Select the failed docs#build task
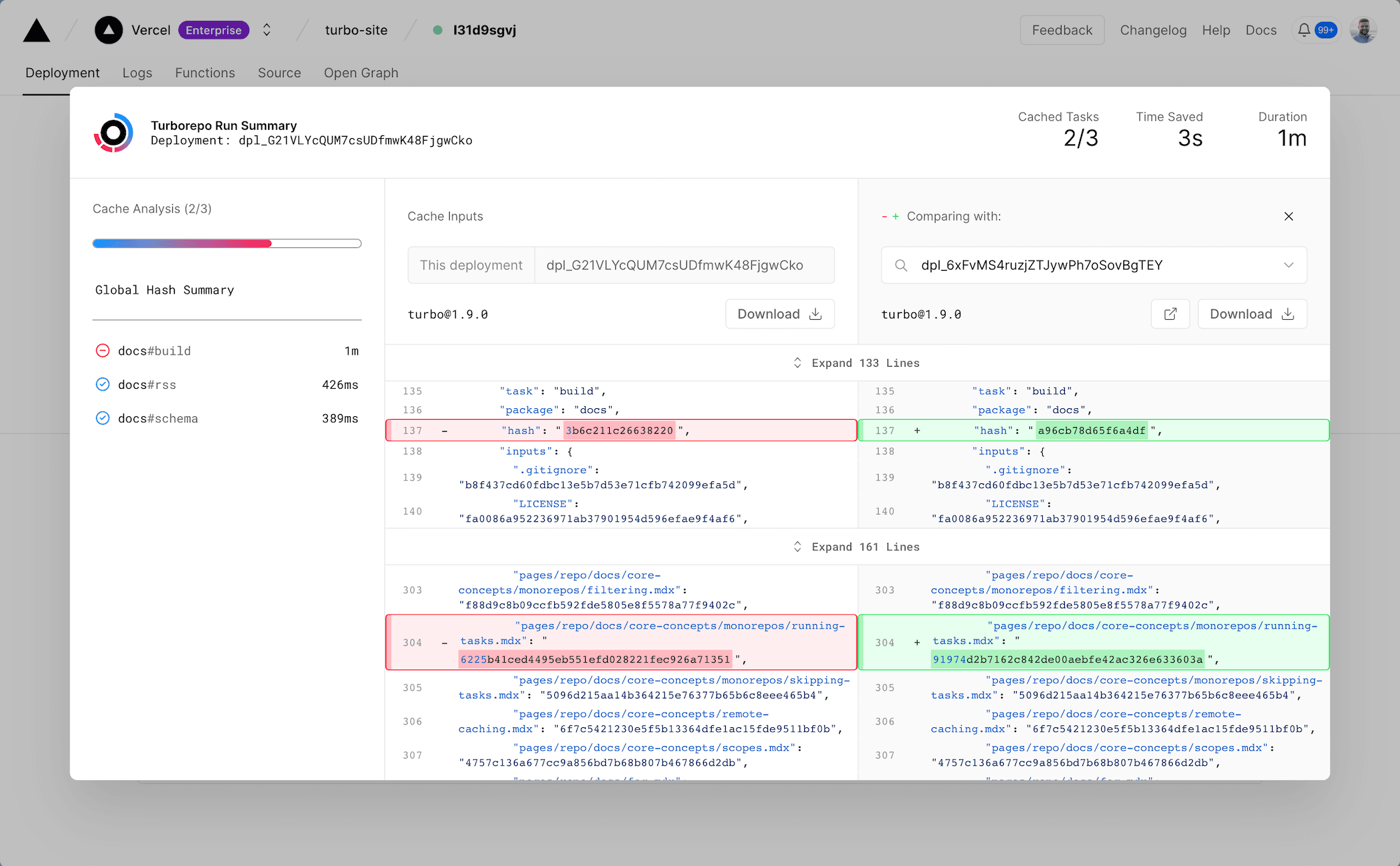The height and width of the screenshot is (866, 1400). pos(154,351)
